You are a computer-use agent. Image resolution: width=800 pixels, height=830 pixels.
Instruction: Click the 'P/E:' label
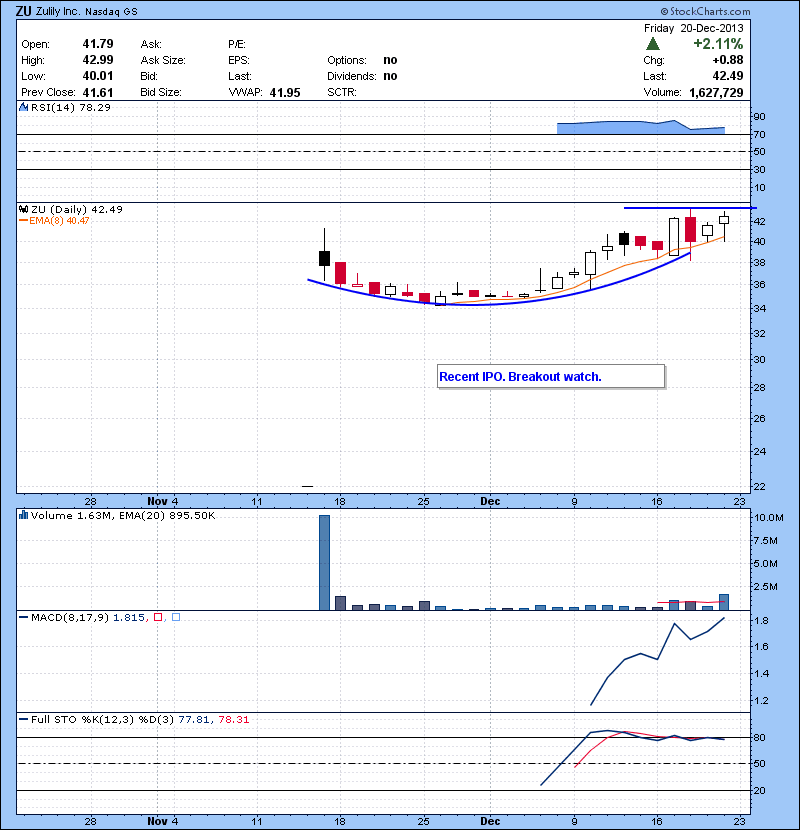237,44
